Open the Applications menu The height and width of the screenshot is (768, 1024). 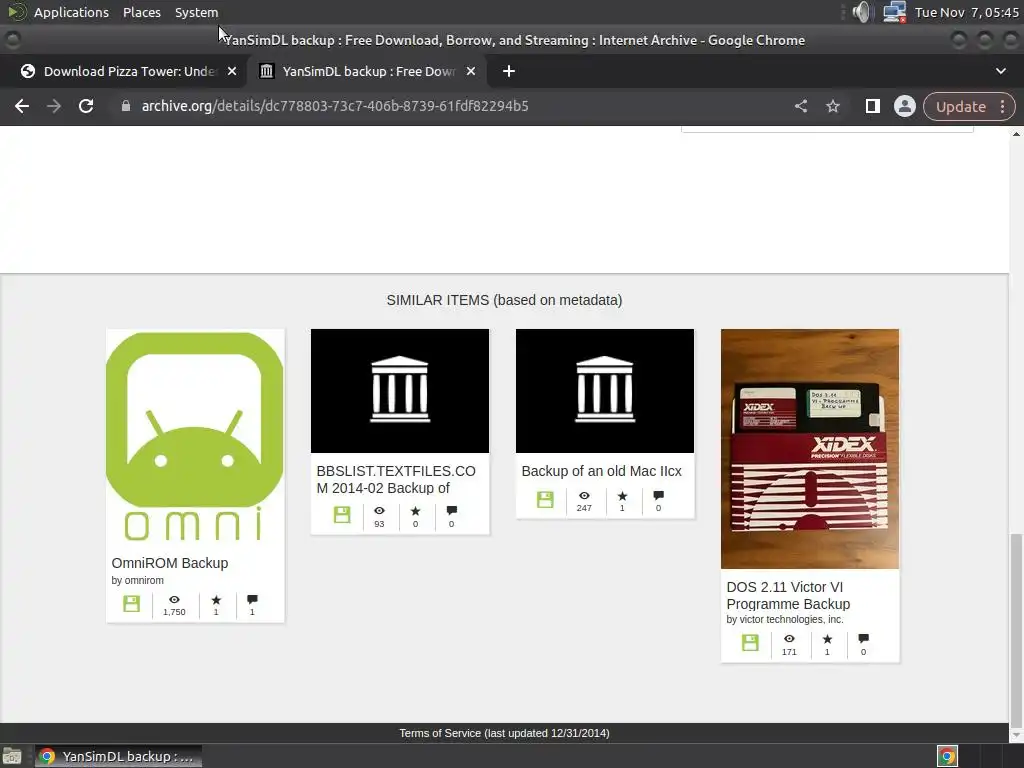[x=71, y=12]
